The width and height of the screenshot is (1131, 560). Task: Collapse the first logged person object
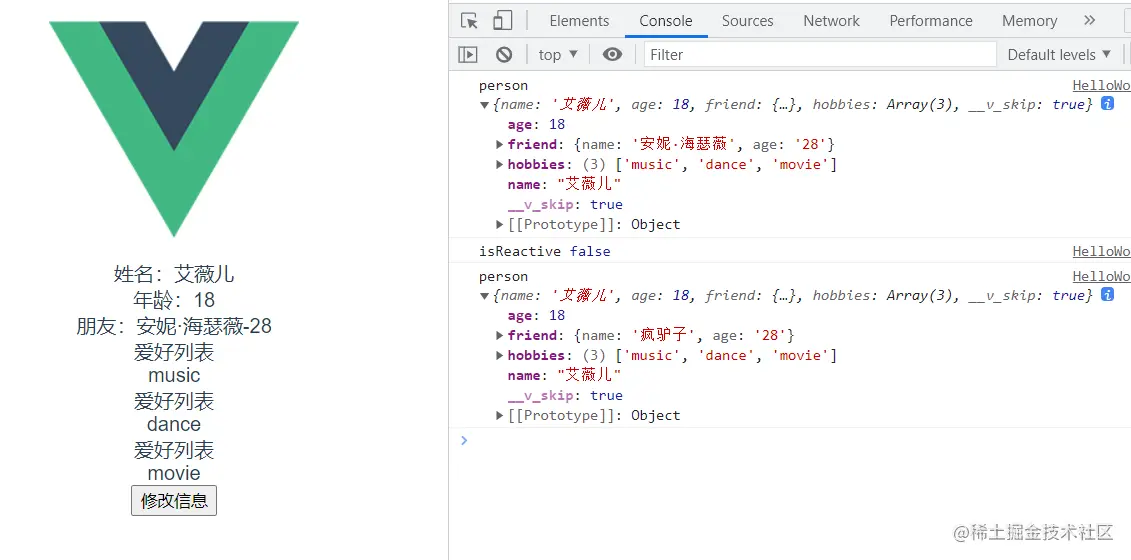(485, 105)
